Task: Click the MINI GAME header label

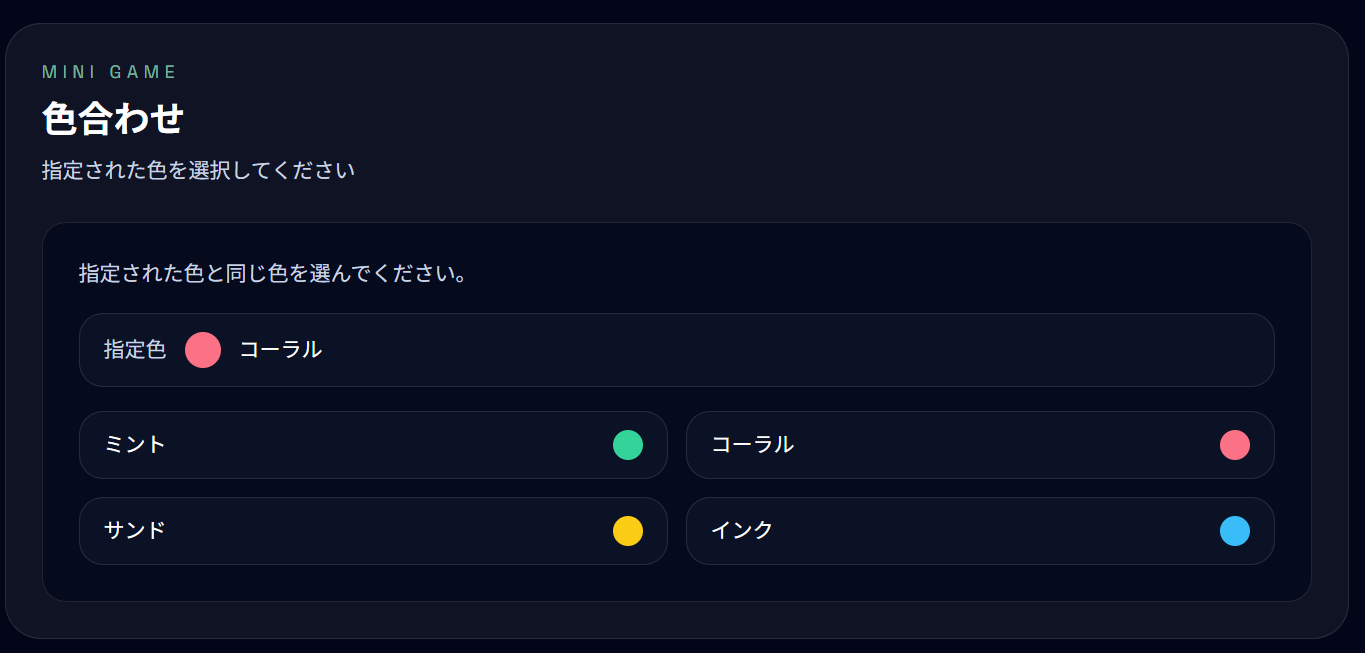Action: coord(110,72)
